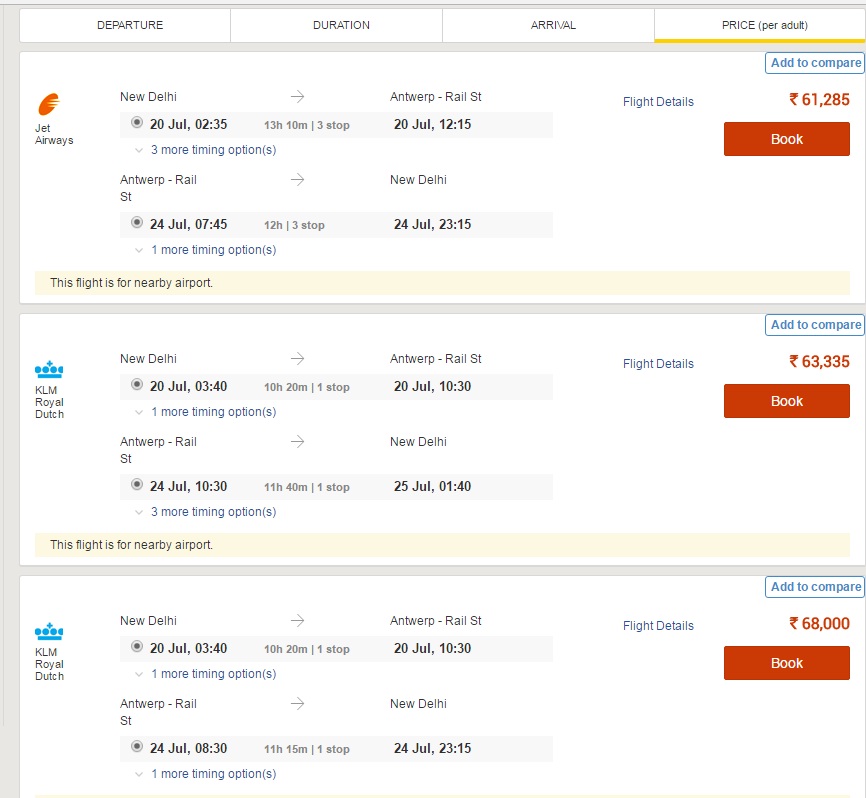Click arrow icon beside New Delhi, Jet Airways
Screen dimensions: 866x798
click(x=298, y=97)
